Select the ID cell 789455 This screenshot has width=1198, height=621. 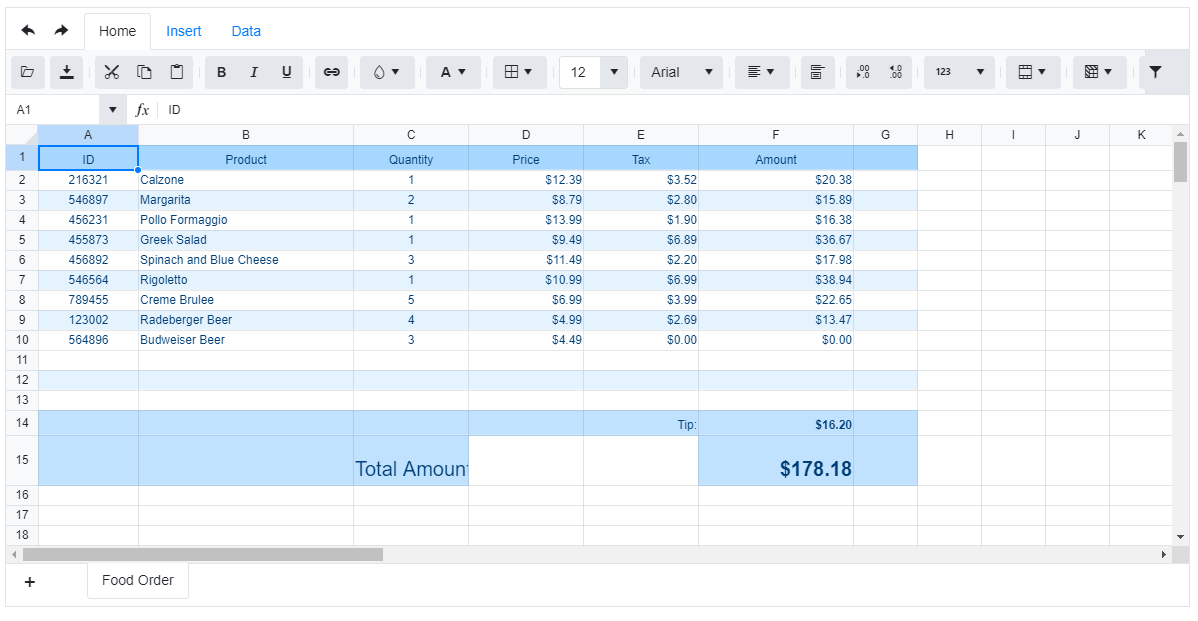(89, 300)
